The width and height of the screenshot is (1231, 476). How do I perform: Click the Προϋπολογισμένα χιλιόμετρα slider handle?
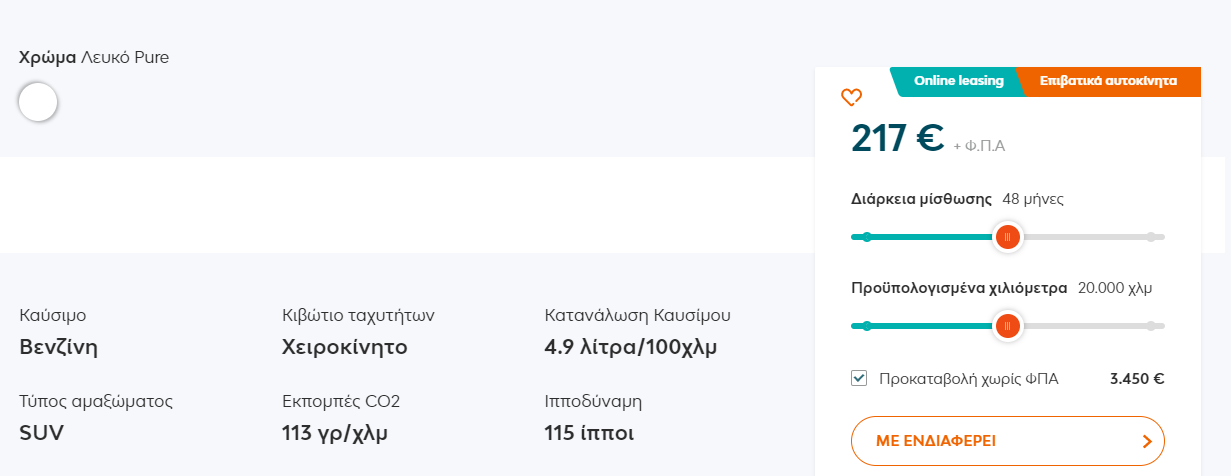[x=1007, y=326]
